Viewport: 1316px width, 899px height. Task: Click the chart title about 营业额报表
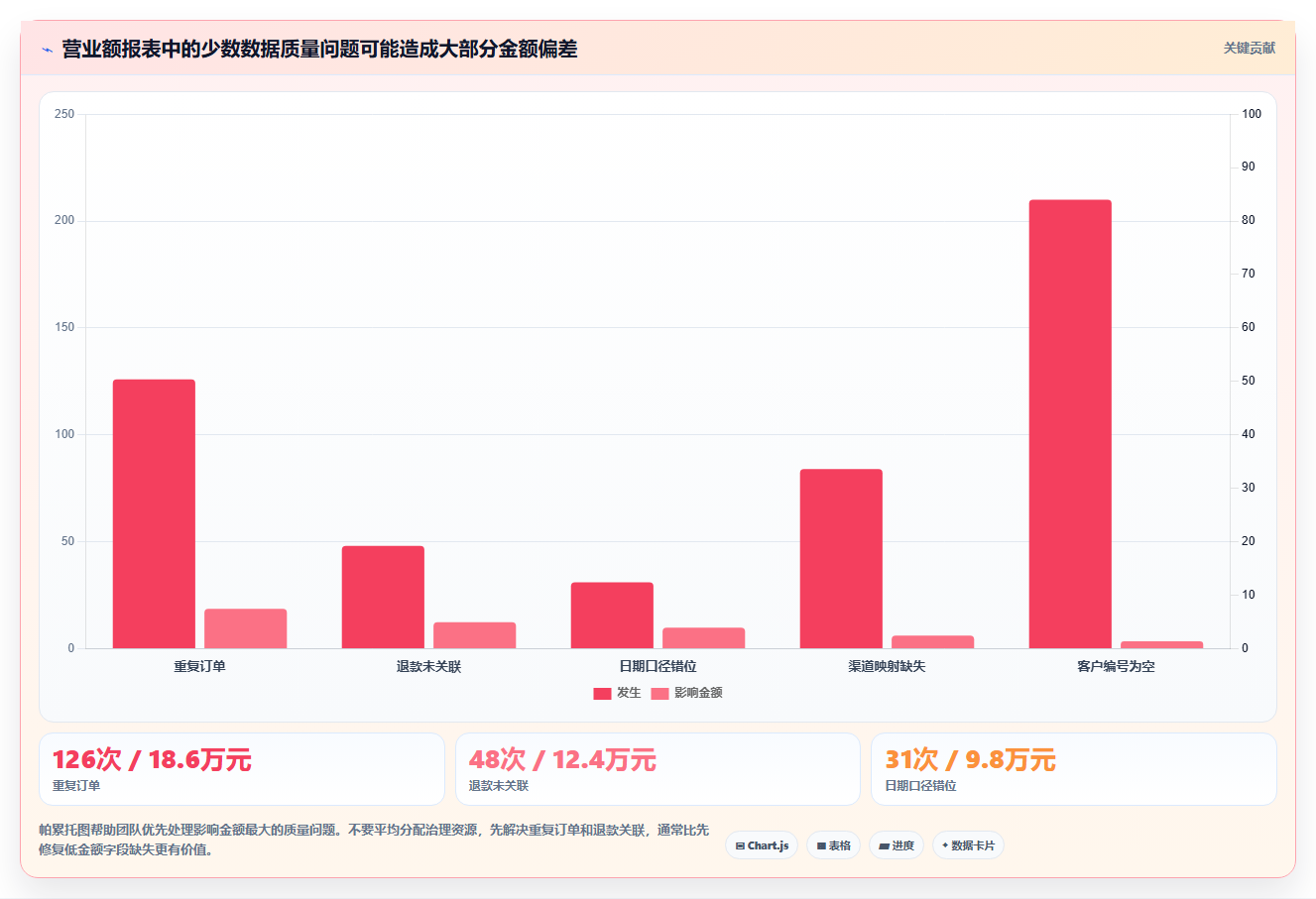coord(319,49)
